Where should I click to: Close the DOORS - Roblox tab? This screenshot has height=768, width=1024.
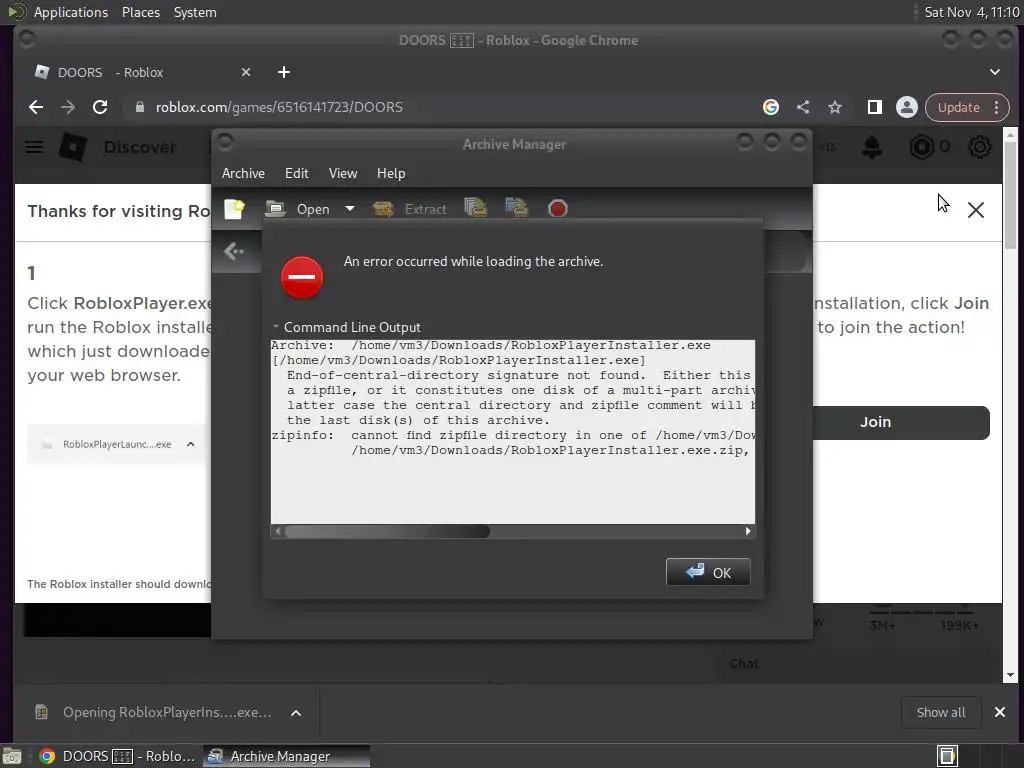tap(246, 72)
